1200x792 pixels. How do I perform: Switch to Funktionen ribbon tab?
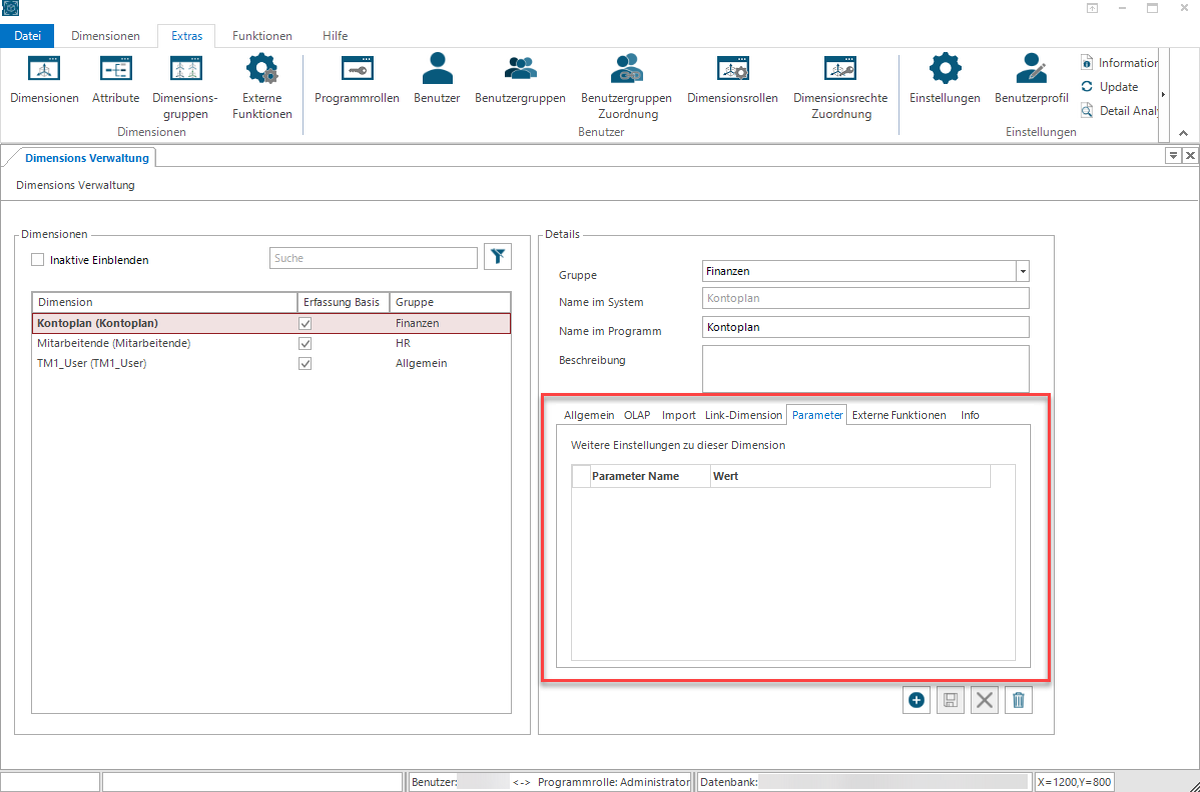(262, 36)
